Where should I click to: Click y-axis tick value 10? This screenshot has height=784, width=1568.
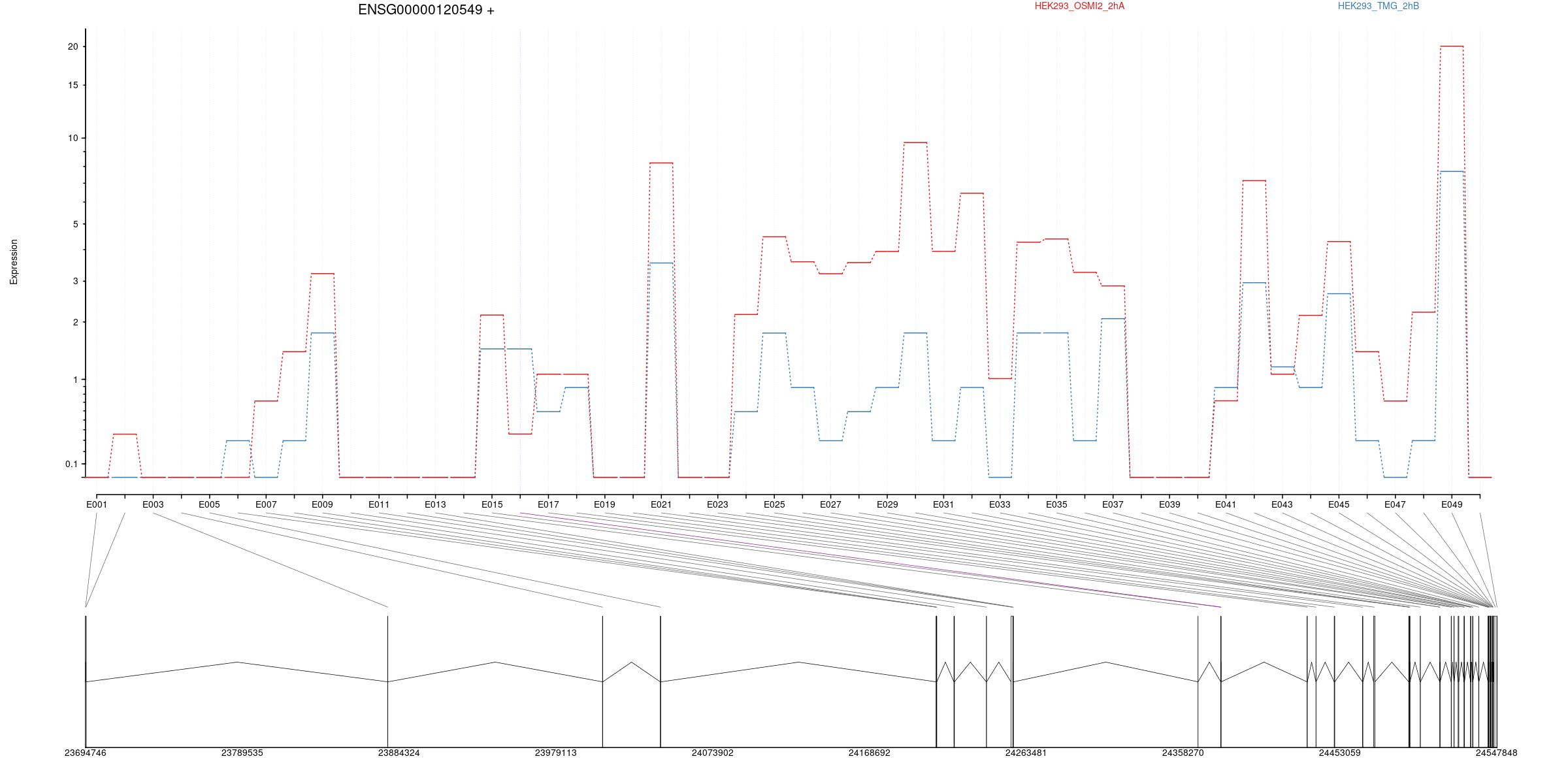click(73, 138)
